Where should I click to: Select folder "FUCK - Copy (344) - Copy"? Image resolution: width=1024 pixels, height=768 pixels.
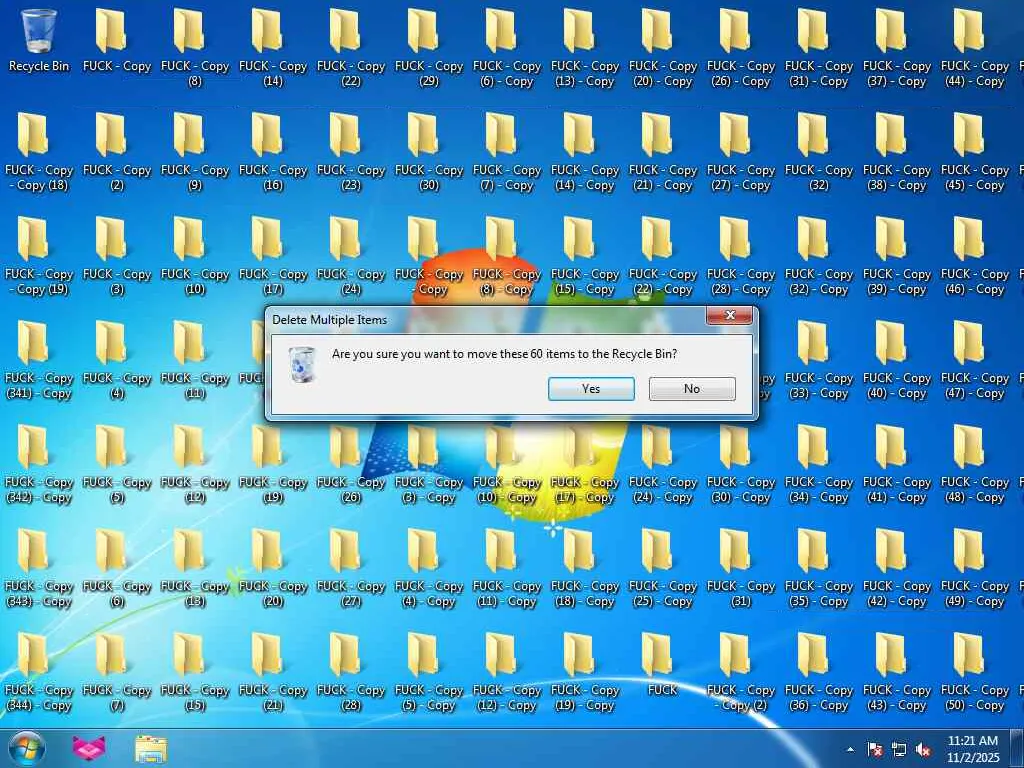[39, 671]
